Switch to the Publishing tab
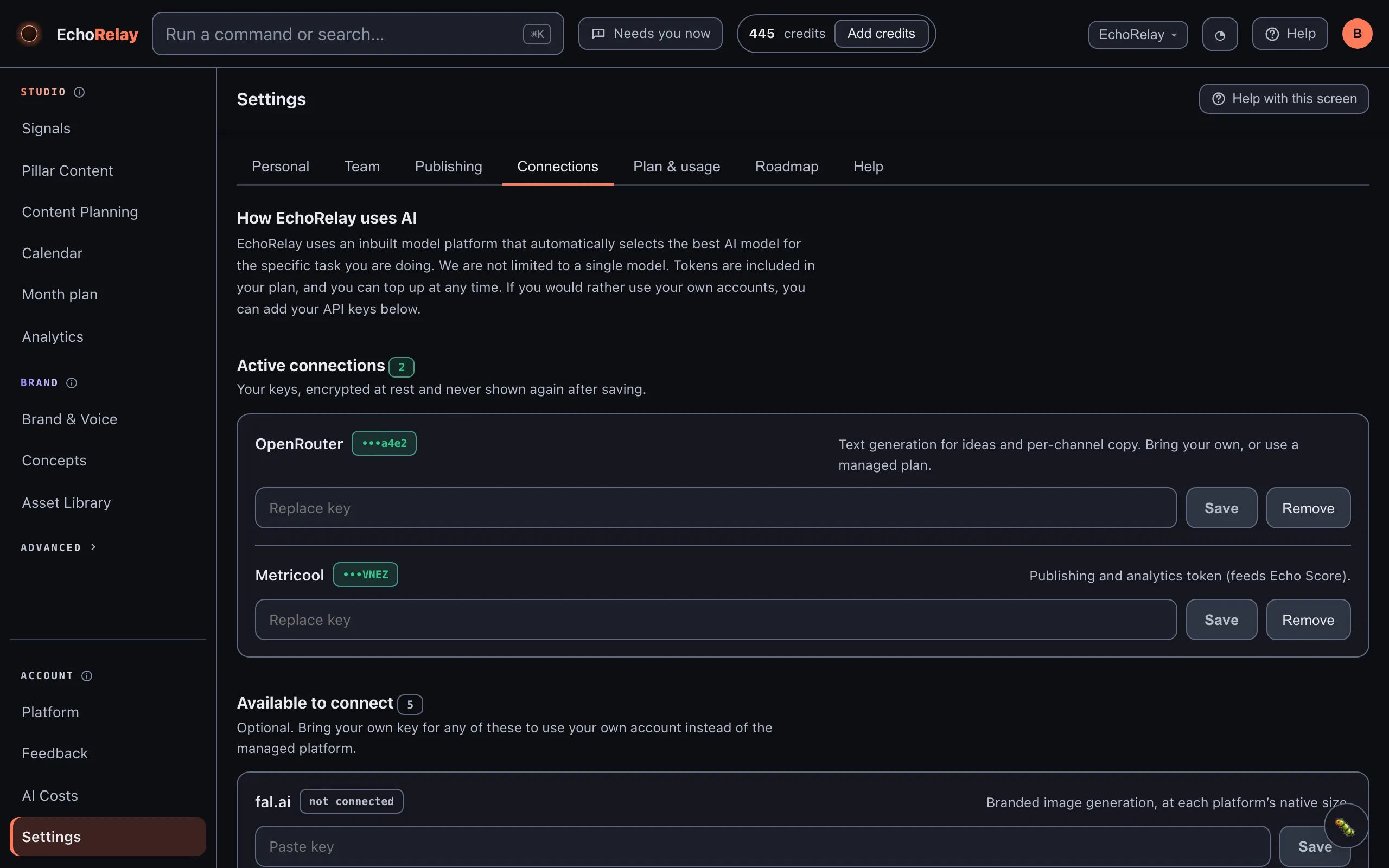 (448, 167)
